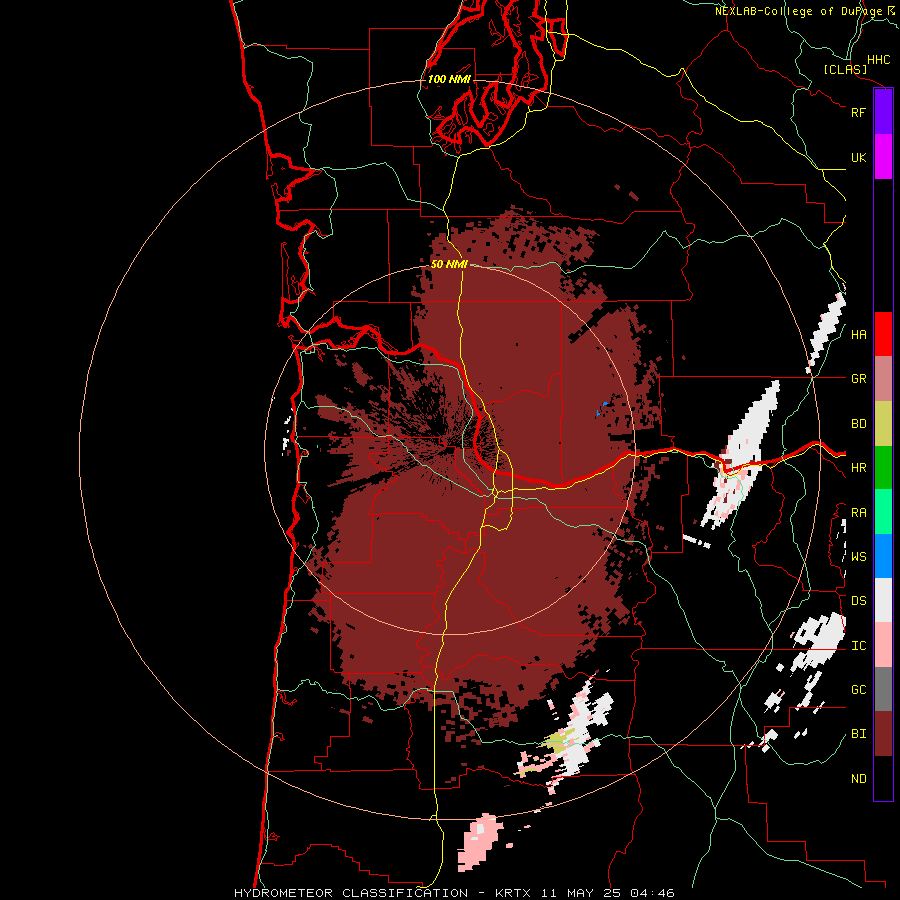This screenshot has width=900, height=900.
Task: Click the dusty pink GR legend swatch
Action: (883, 379)
